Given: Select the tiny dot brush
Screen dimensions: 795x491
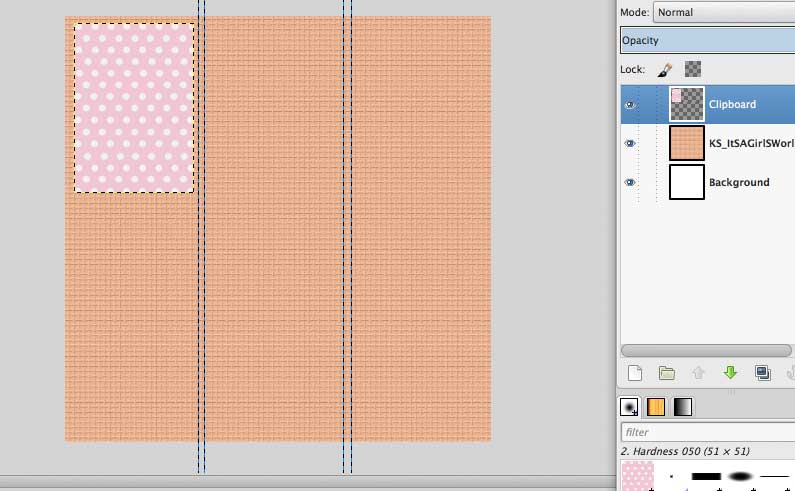Looking at the screenshot, I should click(671, 476).
